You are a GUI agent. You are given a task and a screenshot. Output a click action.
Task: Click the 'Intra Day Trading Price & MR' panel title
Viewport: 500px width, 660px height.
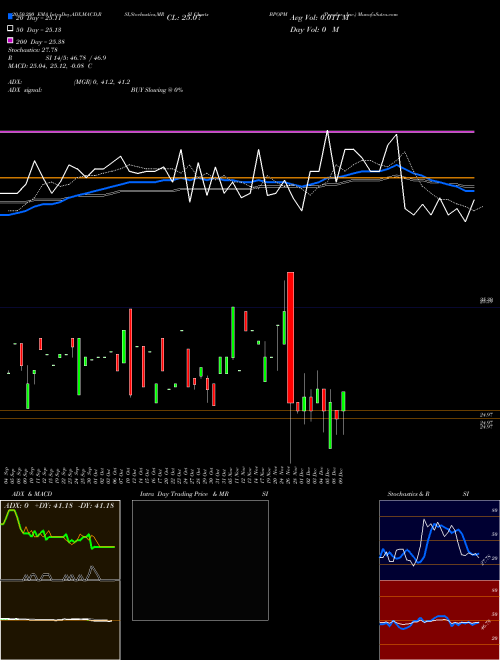184,494
